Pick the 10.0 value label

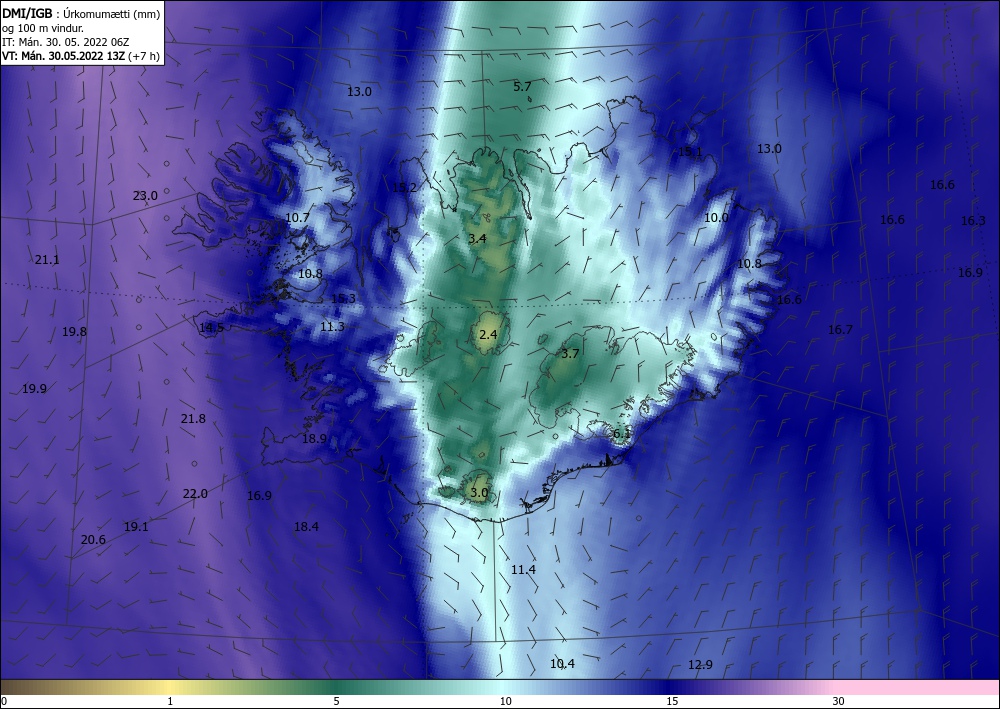point(716,217)
